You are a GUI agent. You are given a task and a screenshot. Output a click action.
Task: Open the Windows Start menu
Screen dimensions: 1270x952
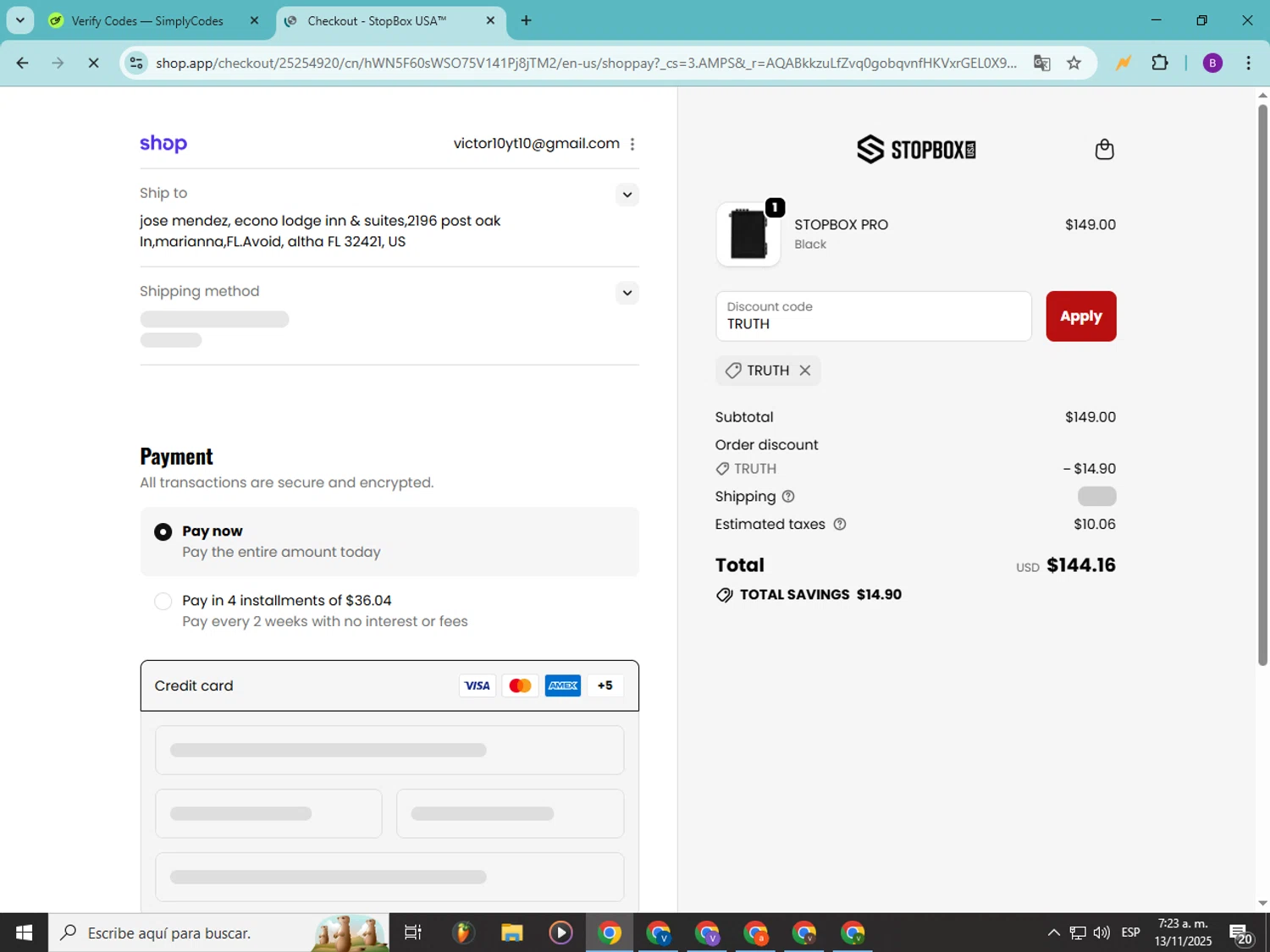point(24,933)
